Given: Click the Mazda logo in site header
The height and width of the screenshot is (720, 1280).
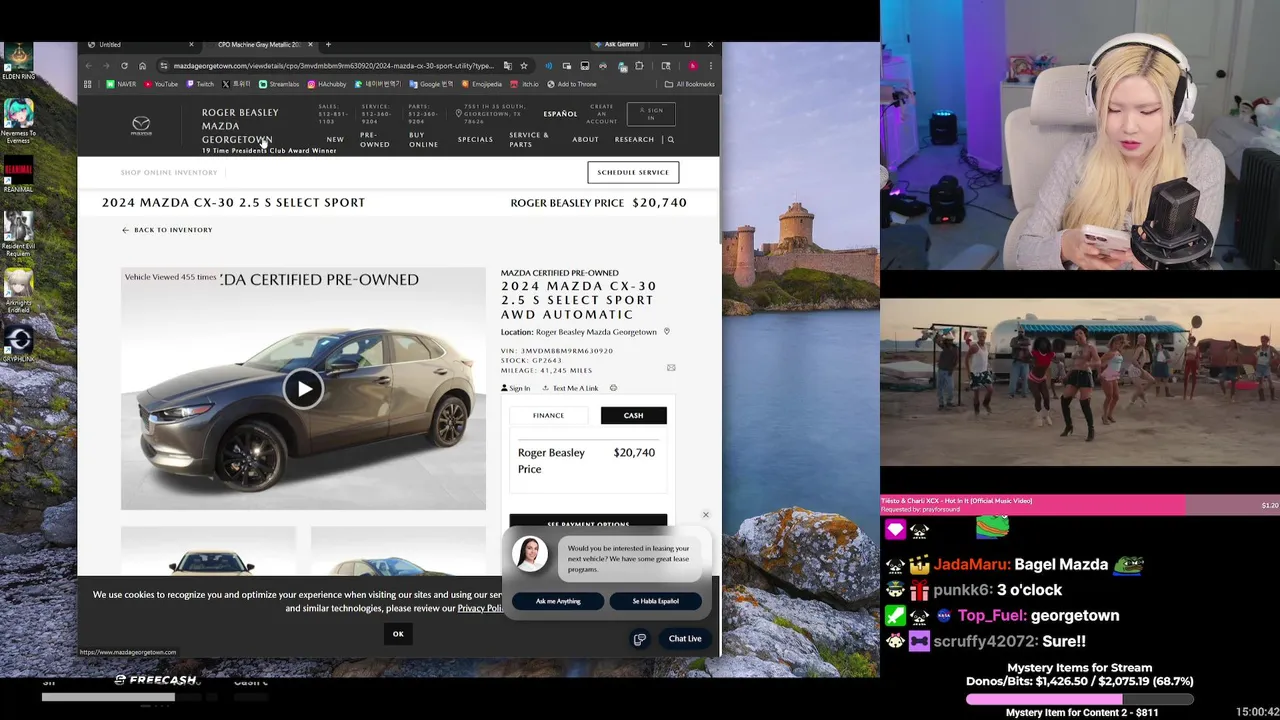Looking at the screenshot, I should [x=141, y=126].
